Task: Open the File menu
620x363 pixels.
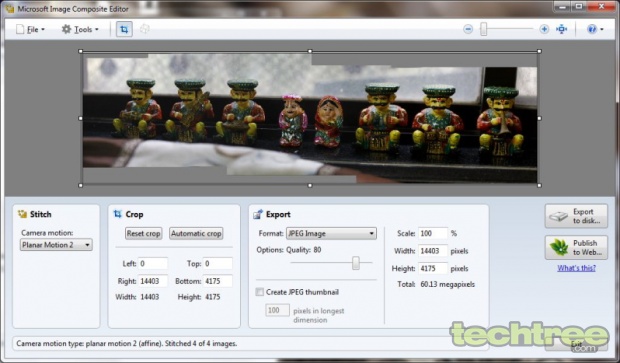Action: (x=30, y=29)
